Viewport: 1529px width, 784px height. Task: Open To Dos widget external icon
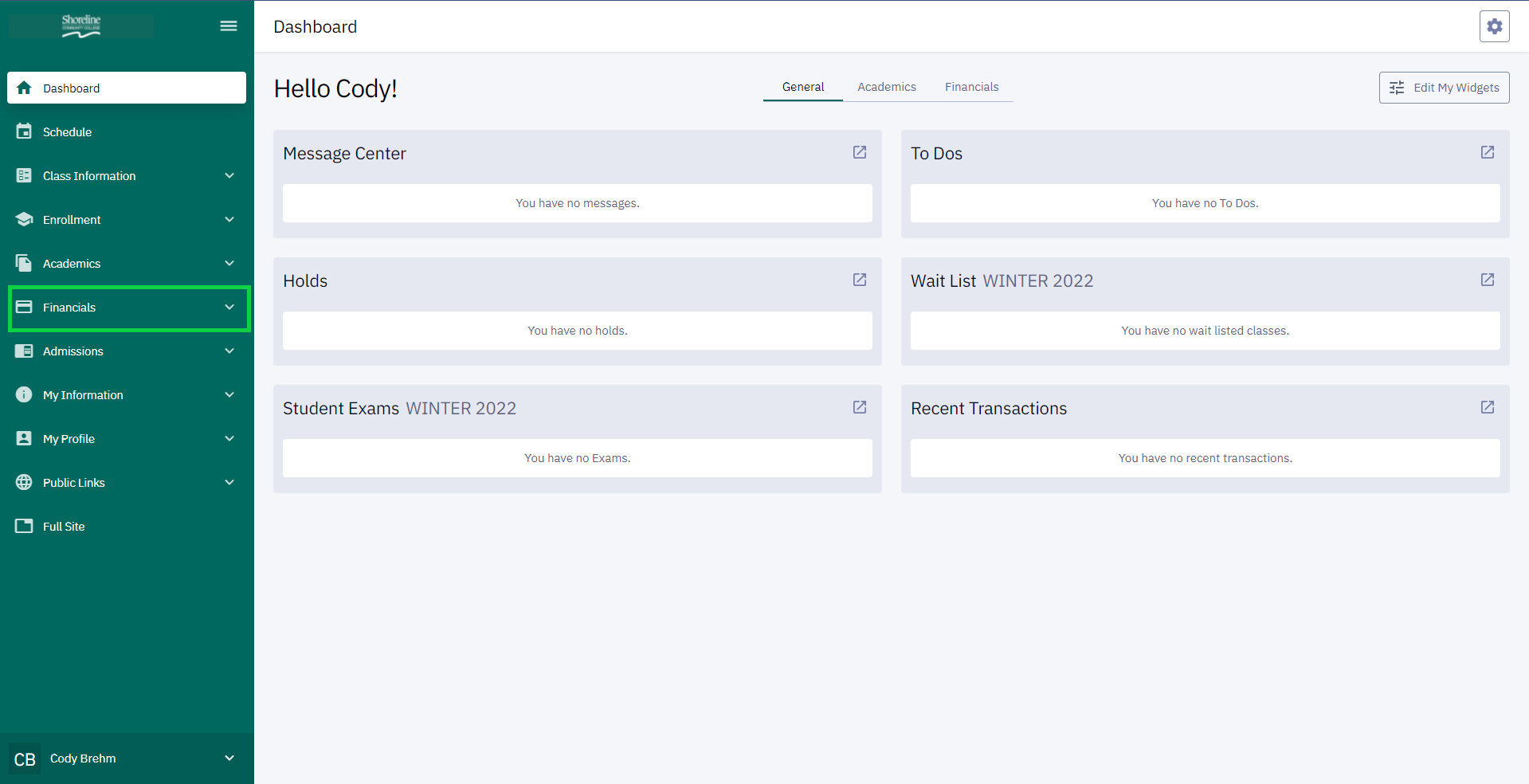point(1488,152)
